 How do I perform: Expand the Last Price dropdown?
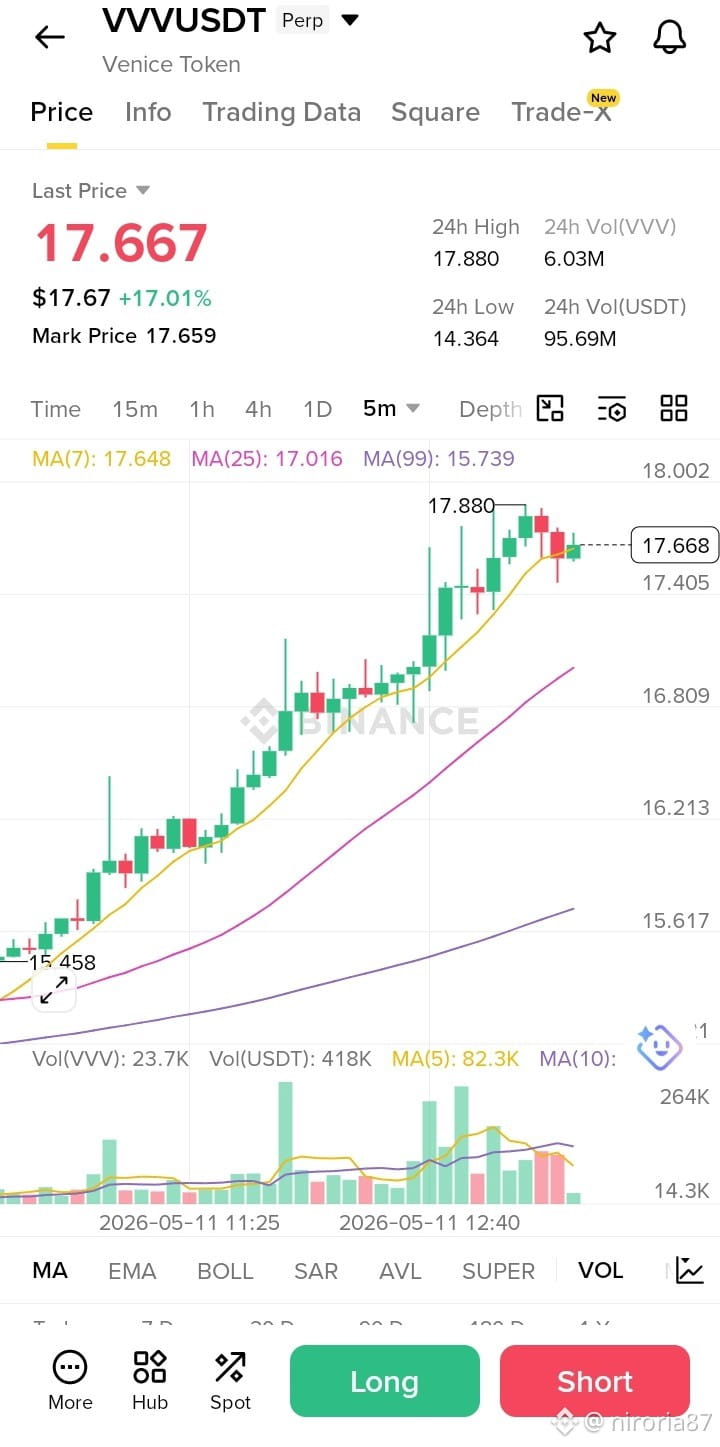(x=142, y=191)
